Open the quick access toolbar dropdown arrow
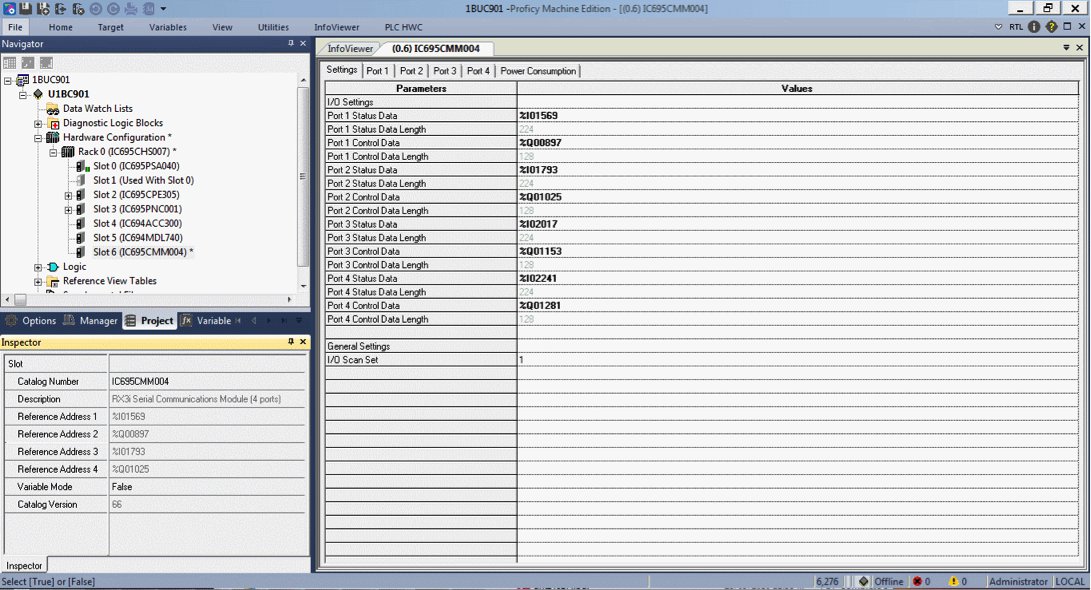This screenshot has width=1091, height=590. tap(164, 8)
